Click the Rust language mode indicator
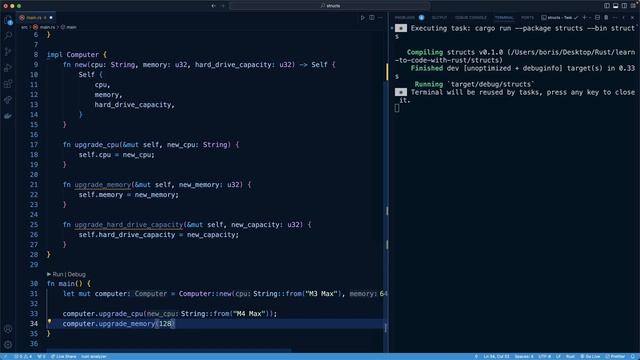 tap(570, 356)
